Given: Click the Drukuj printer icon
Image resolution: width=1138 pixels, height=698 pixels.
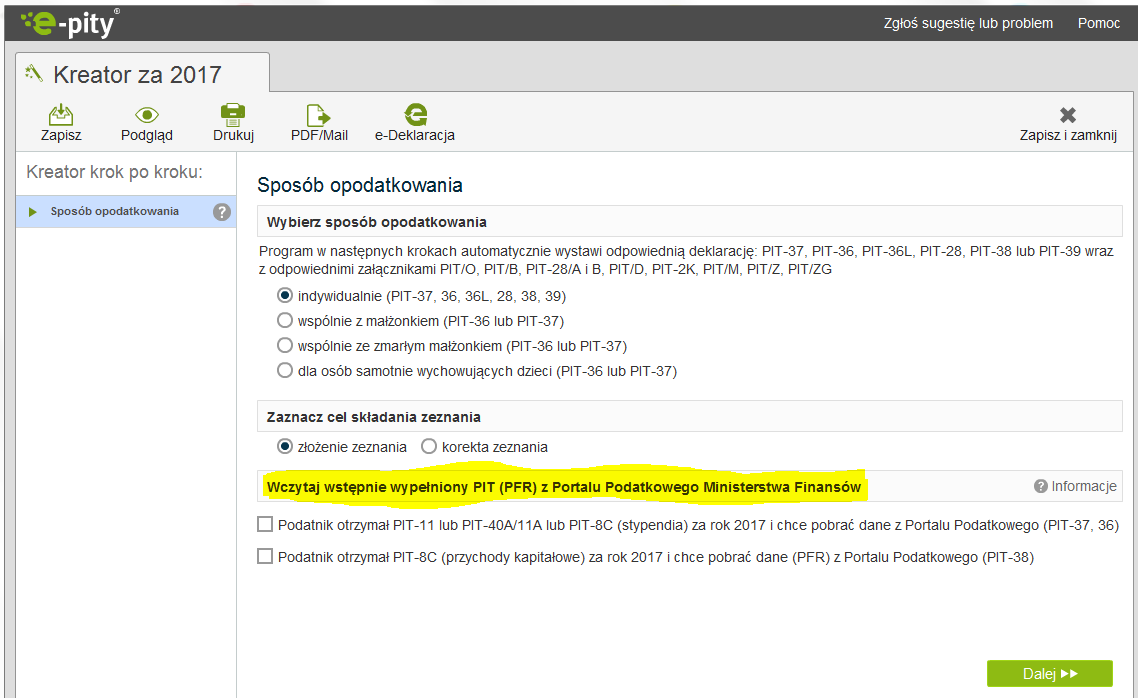Looking at the screenshot, I should (x=233, y=115).
